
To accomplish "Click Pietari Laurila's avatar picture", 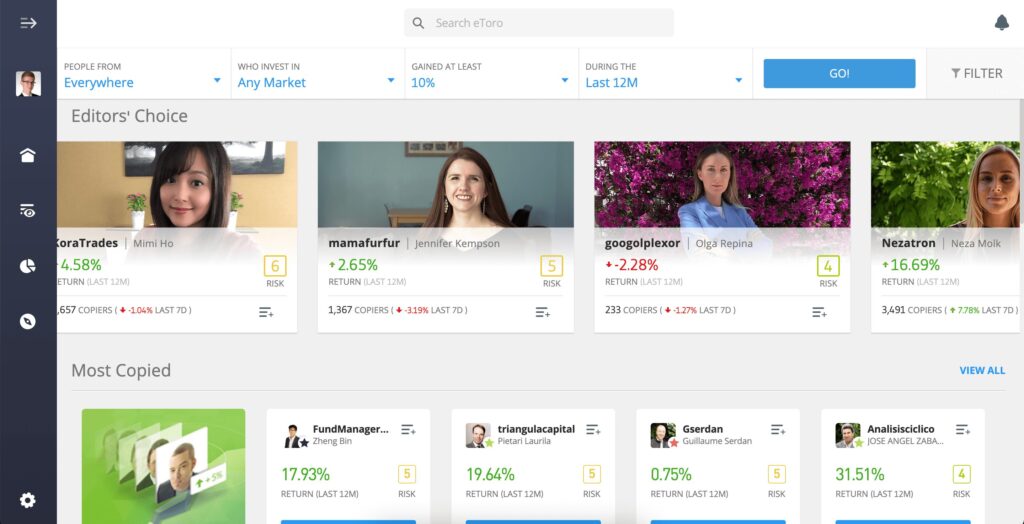I will [478, 435].
